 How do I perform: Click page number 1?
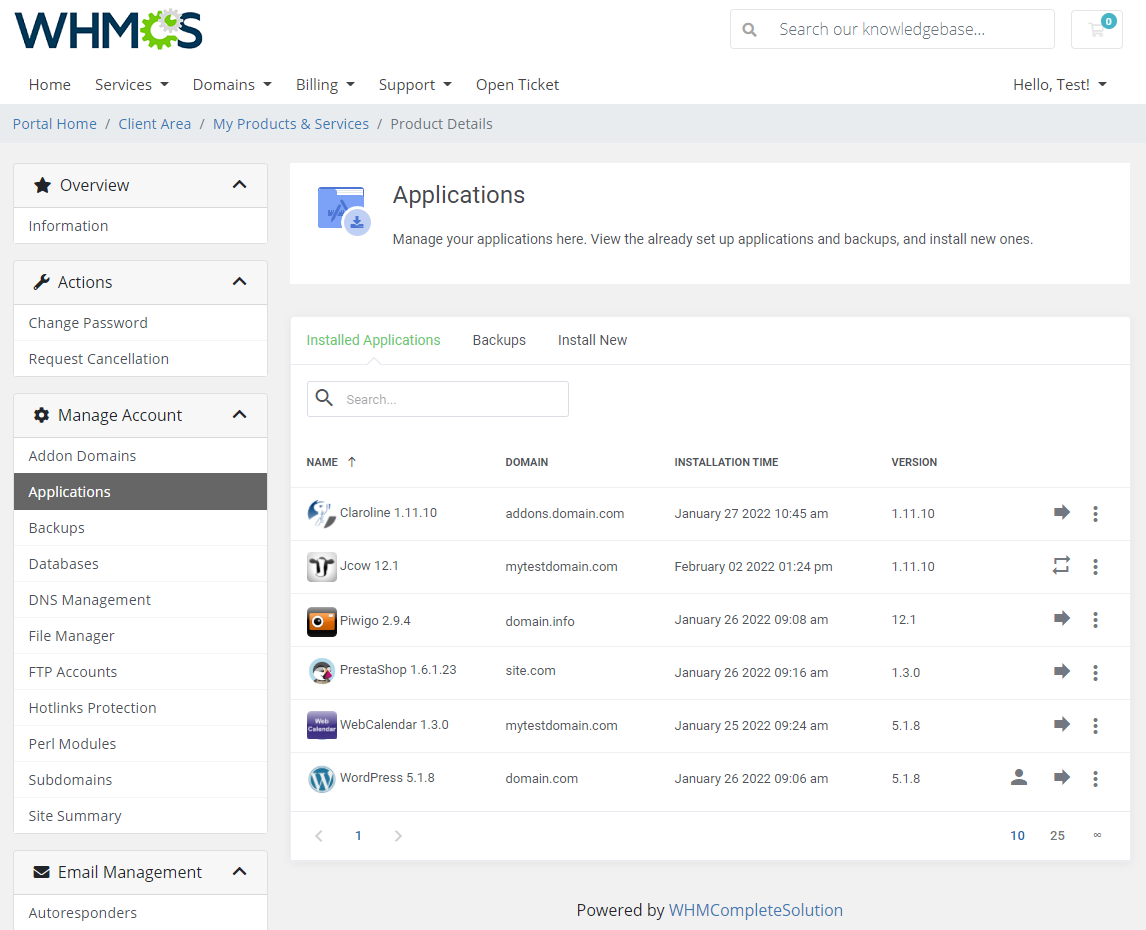coord(358,836)
